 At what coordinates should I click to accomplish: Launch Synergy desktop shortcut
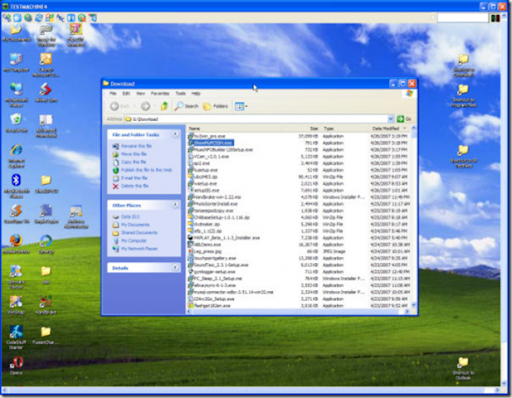tap(46, 244)
